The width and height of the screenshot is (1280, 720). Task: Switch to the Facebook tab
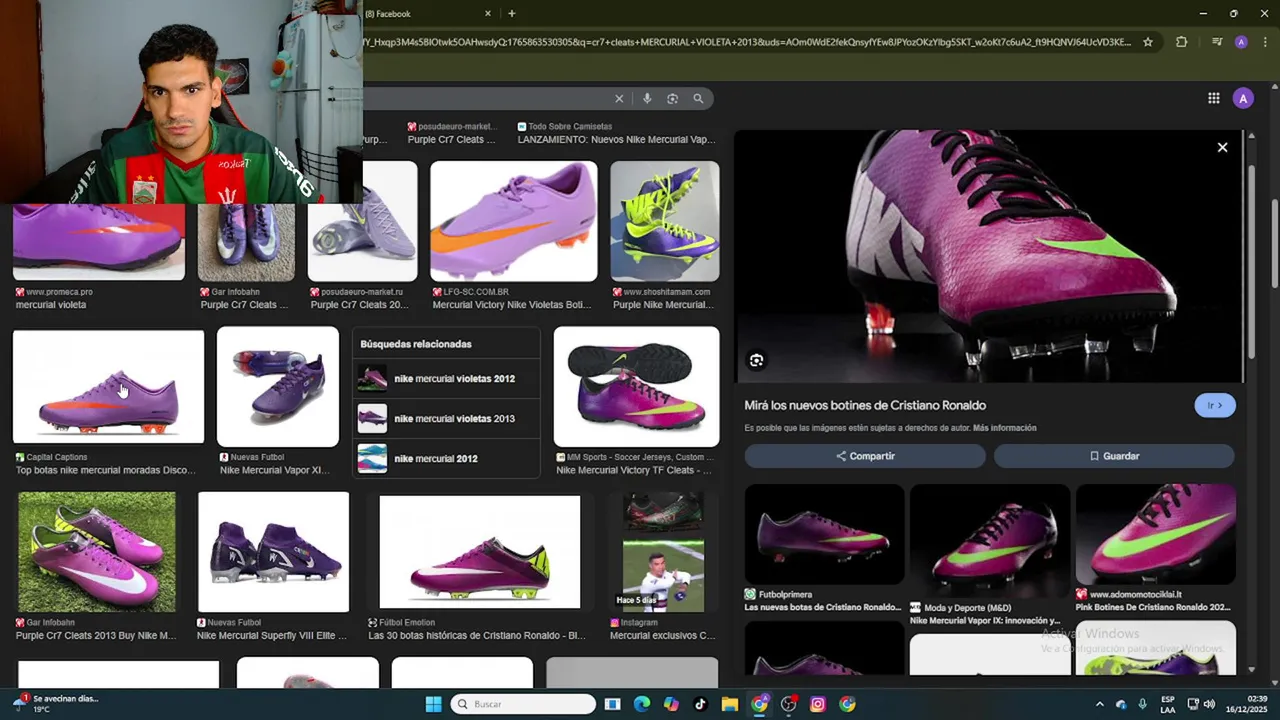(425, 13)
